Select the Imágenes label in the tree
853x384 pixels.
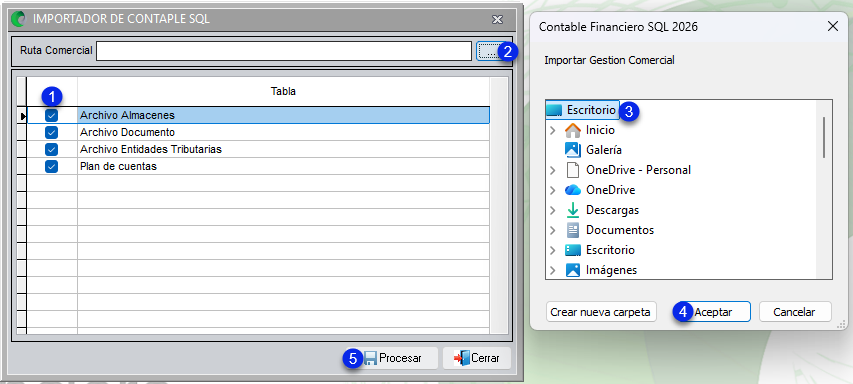point(611,270)
